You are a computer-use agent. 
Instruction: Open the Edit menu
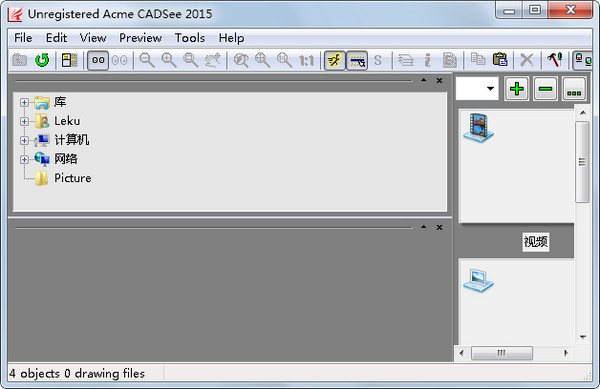[56, 38]
